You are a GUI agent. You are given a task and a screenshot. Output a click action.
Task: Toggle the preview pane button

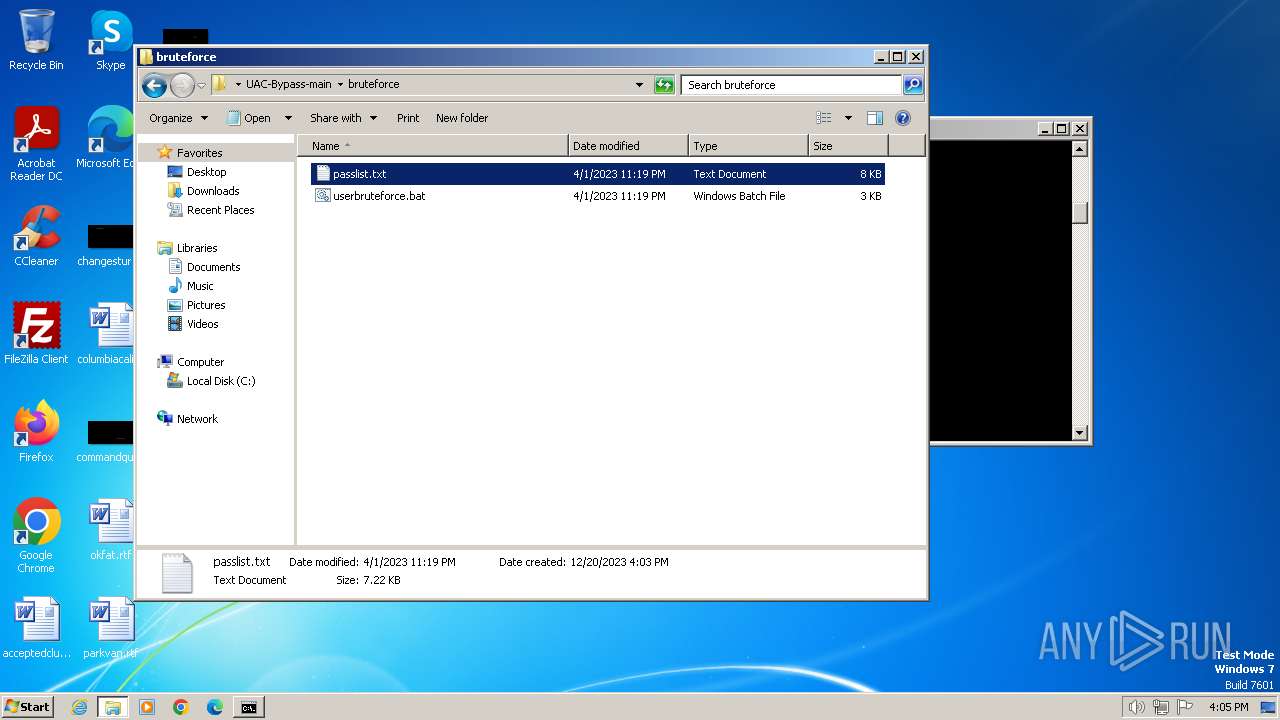click(875, 118)
